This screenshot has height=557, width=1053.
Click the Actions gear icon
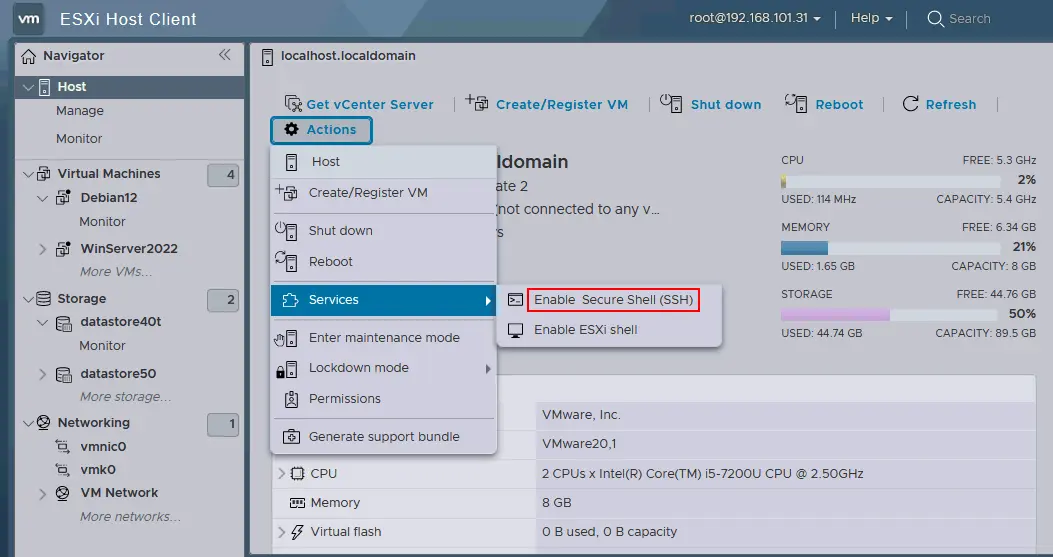(x=291, y=129)
